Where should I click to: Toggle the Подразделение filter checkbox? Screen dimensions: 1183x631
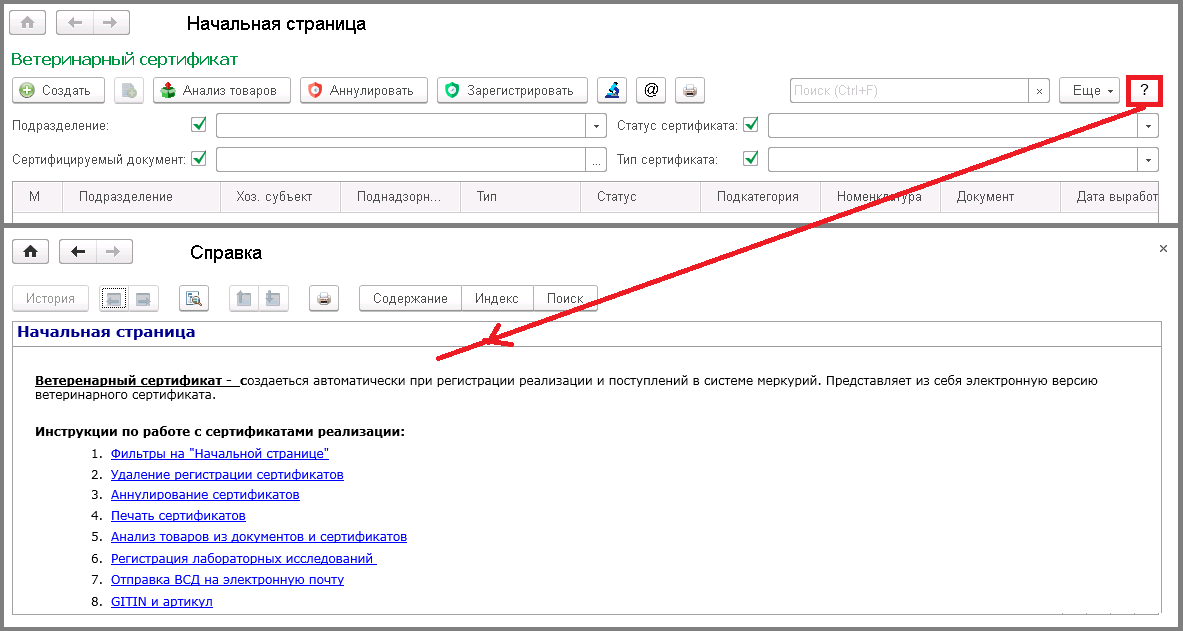(199, 125)
